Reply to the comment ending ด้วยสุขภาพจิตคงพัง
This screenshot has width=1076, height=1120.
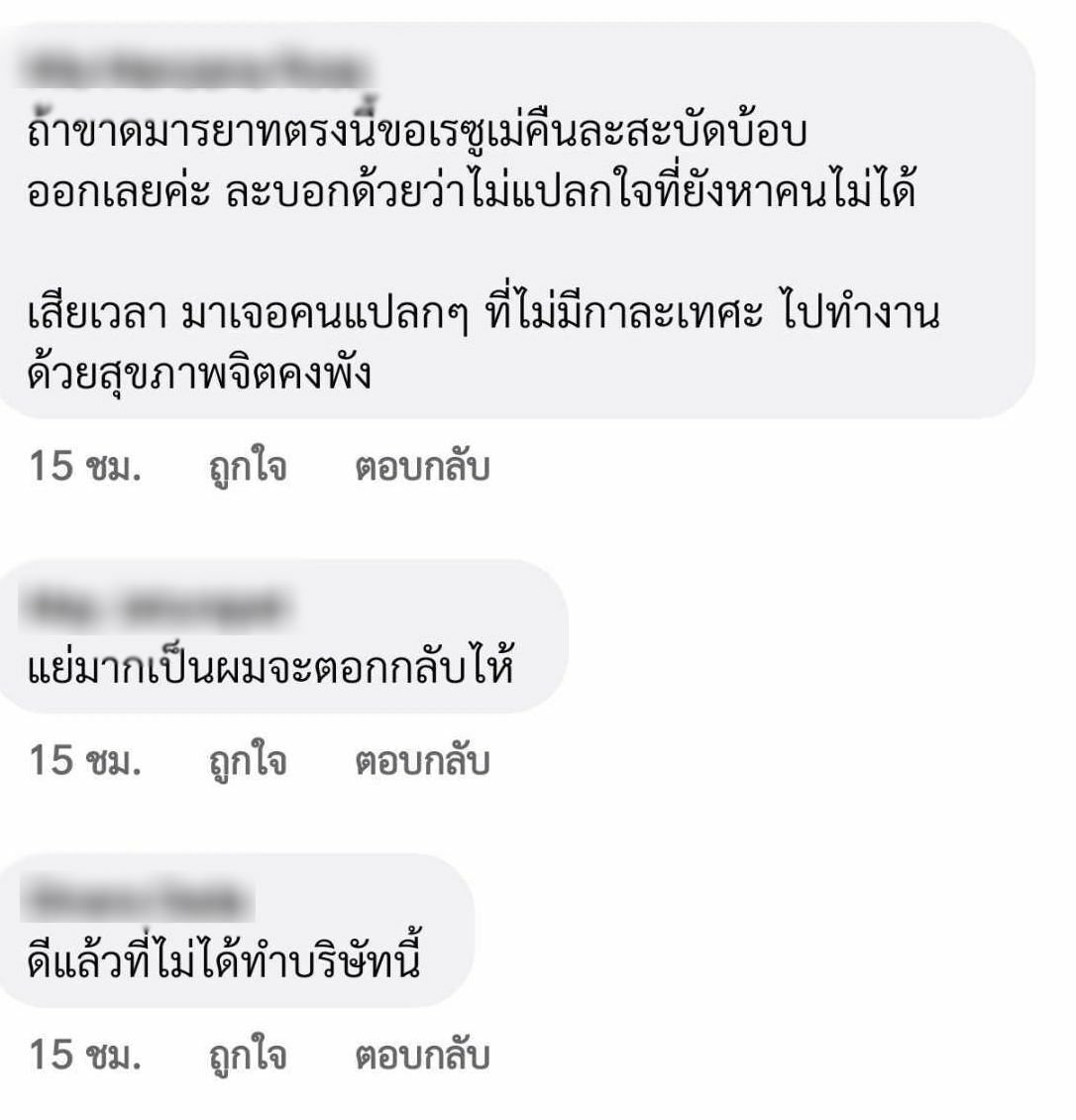pos(422,468)
